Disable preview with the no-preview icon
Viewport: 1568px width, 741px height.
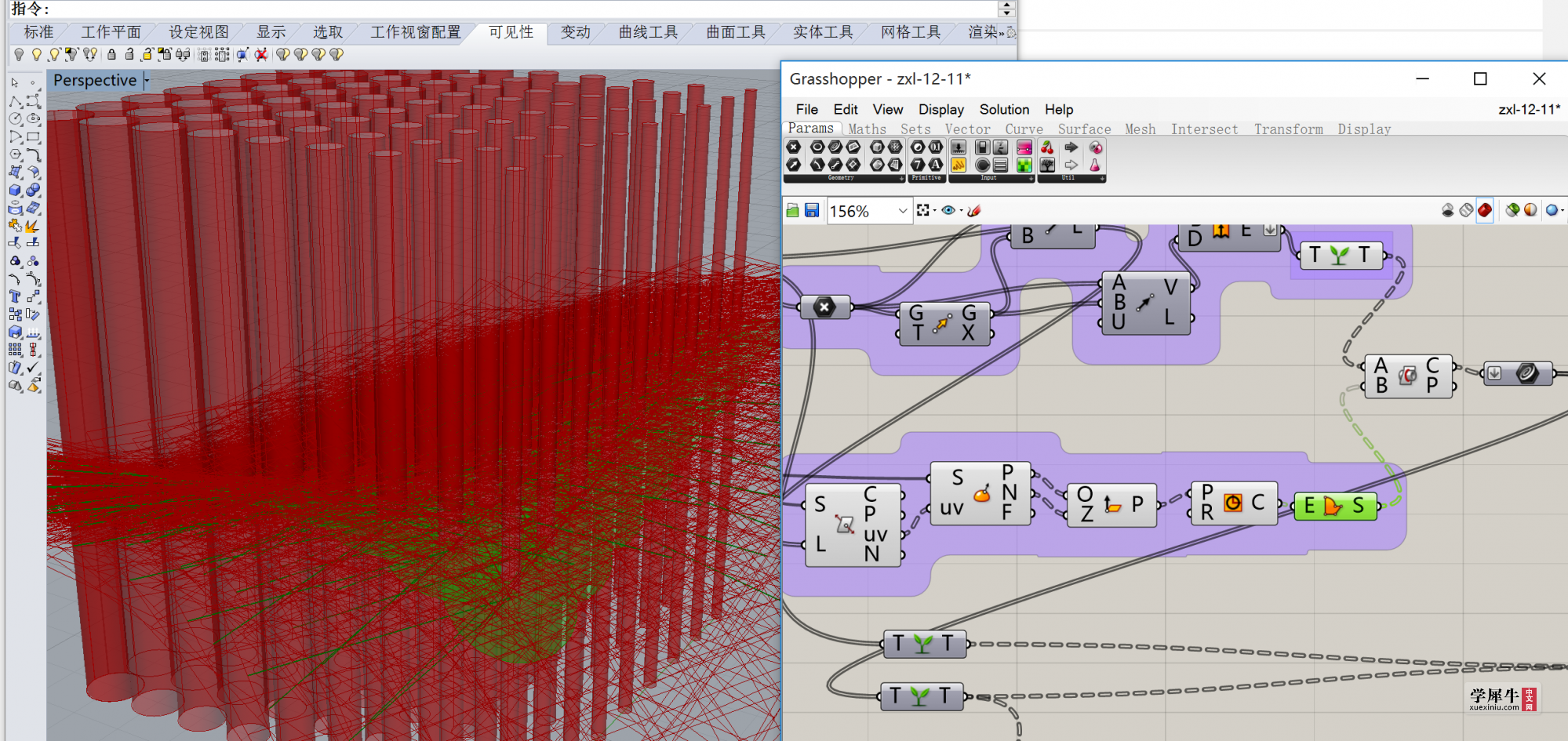1448,210
